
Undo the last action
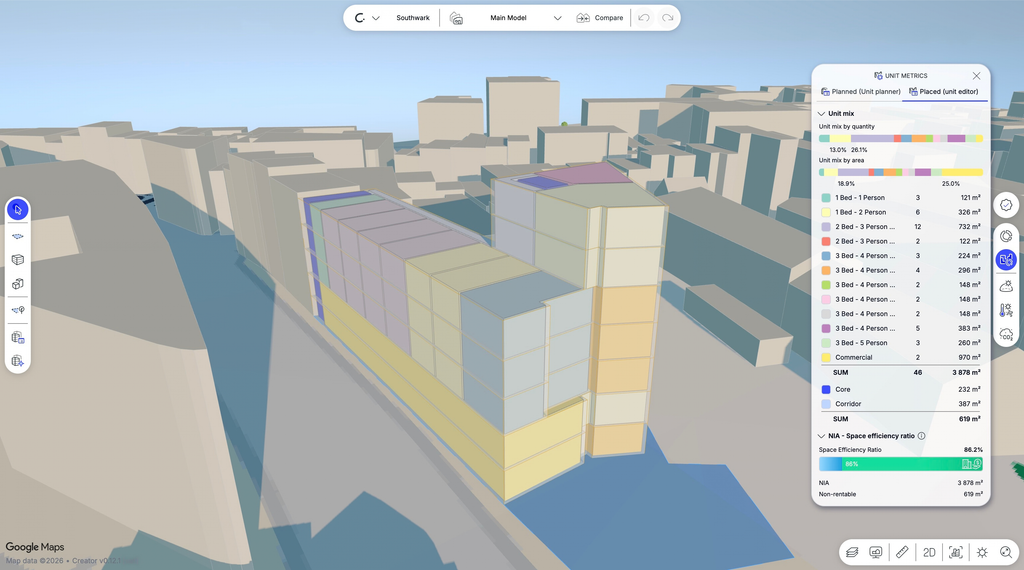[644, 18]
